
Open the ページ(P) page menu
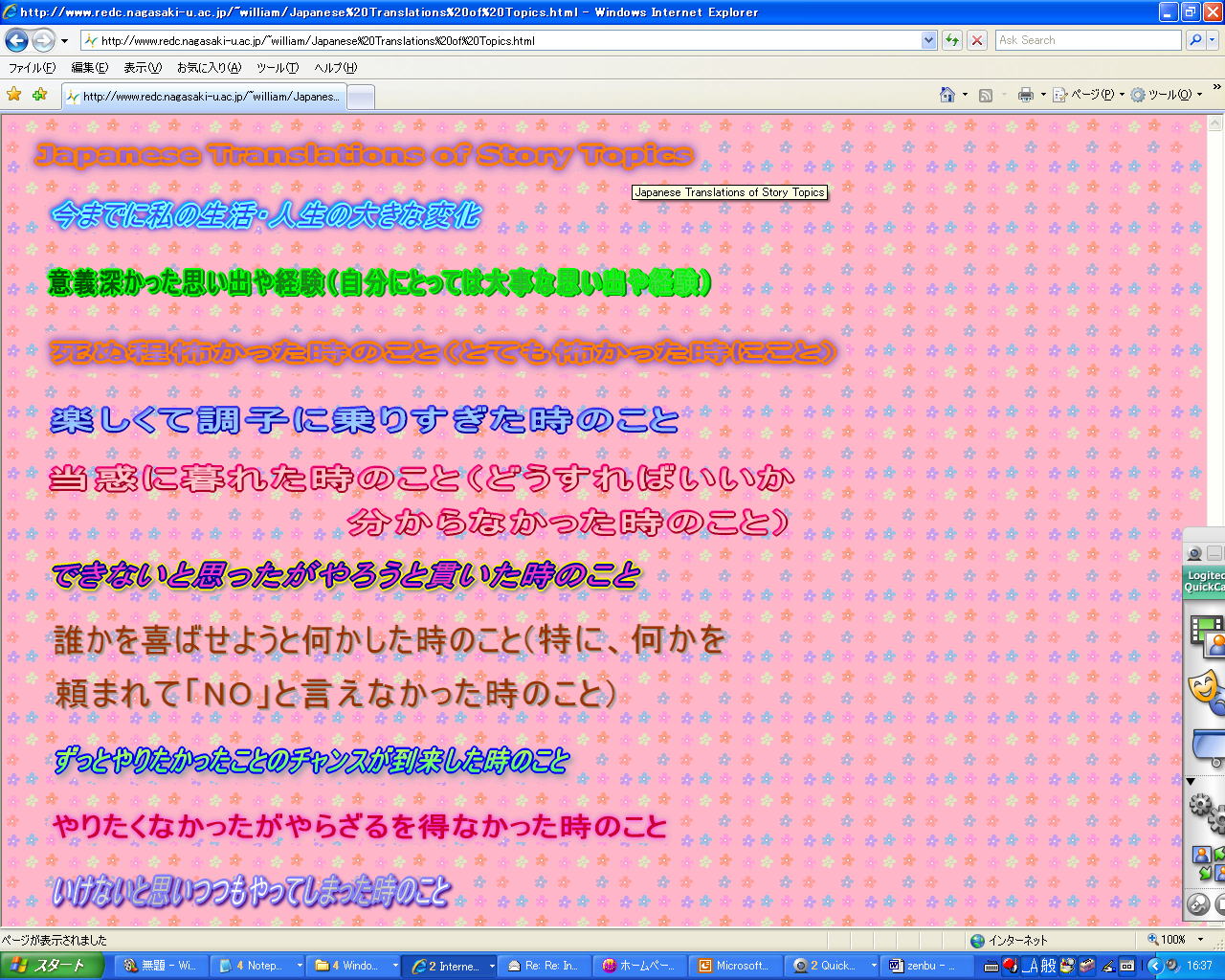click(1088, 95)
